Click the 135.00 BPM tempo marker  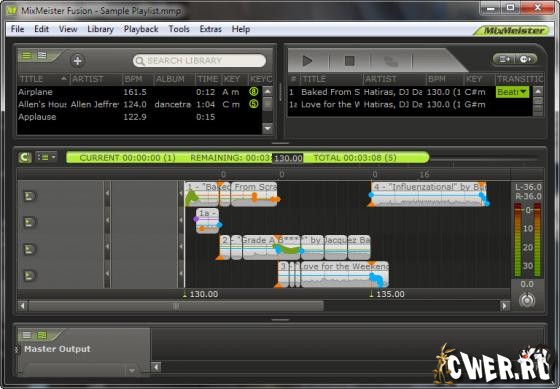(388, 294)
